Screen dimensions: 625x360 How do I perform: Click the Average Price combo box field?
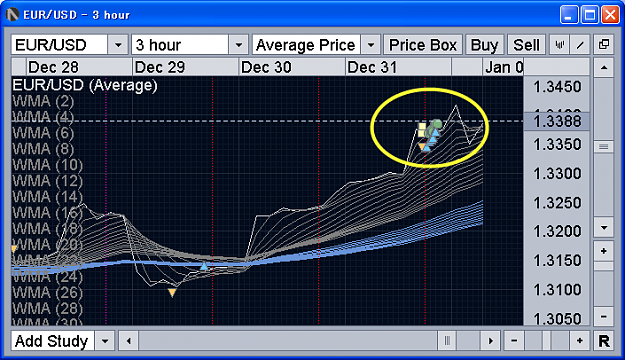click(x=307, y=45)
